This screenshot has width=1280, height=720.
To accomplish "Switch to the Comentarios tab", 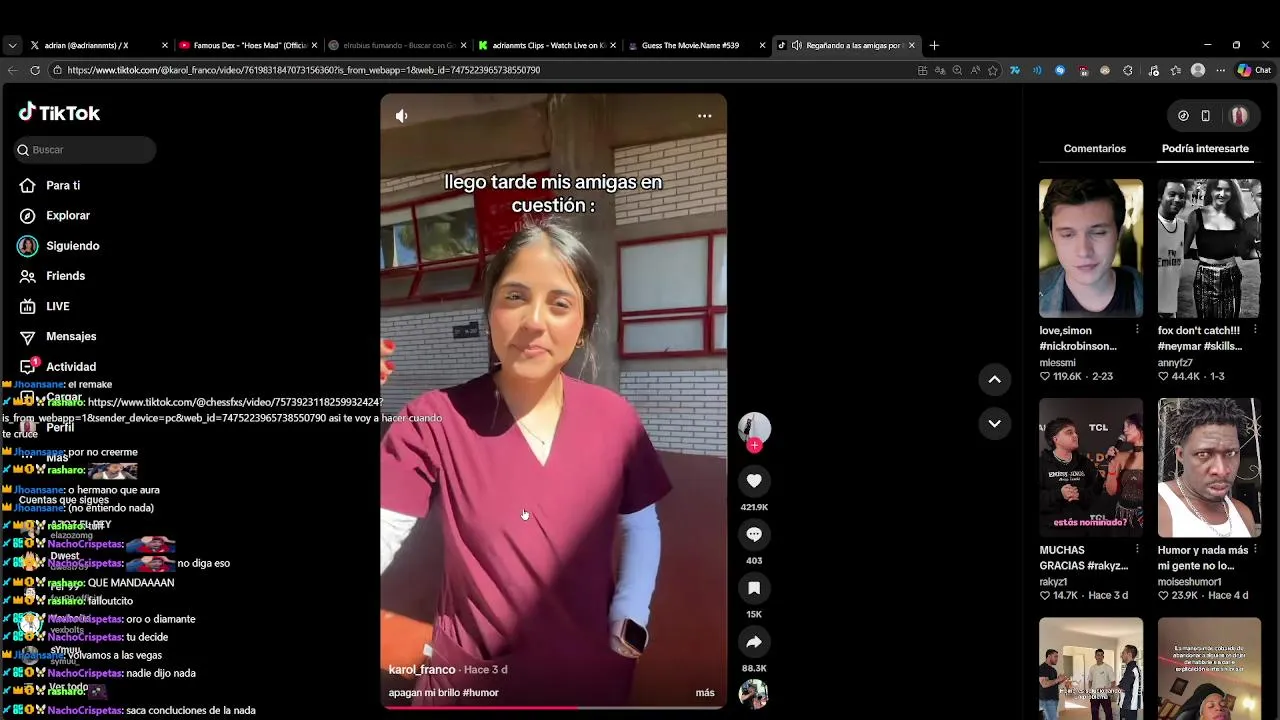I will [1094, 149].
